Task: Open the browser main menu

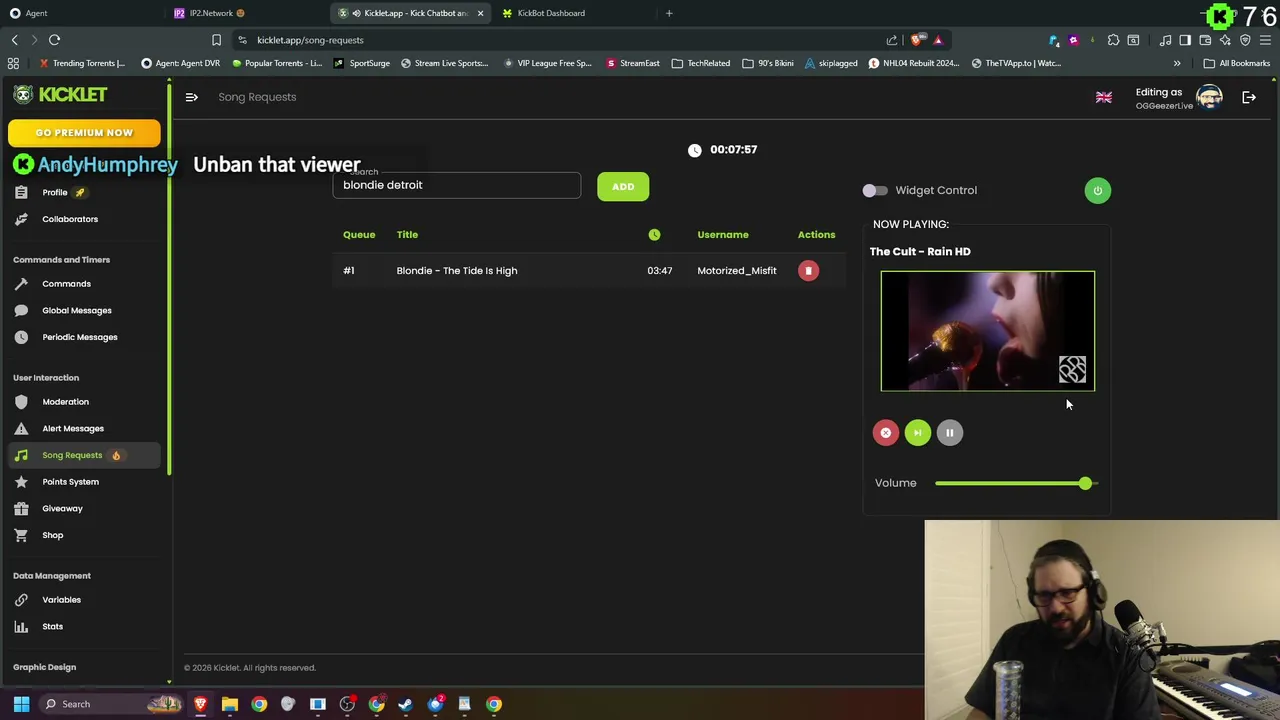Action: pos(1265,40)
